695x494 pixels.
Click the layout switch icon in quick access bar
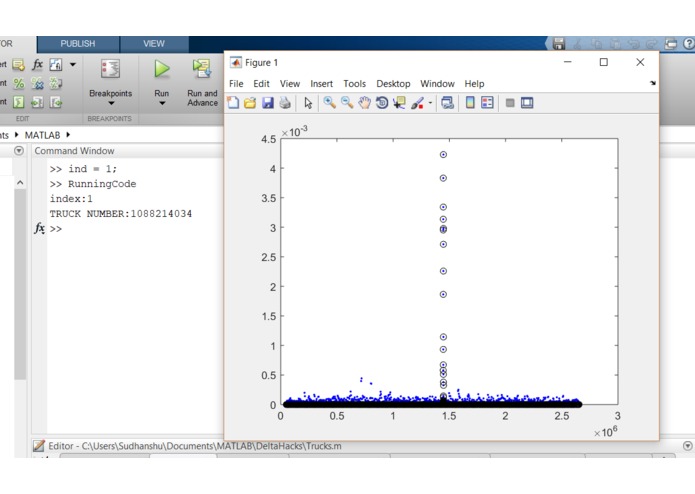tap(671, 44)
